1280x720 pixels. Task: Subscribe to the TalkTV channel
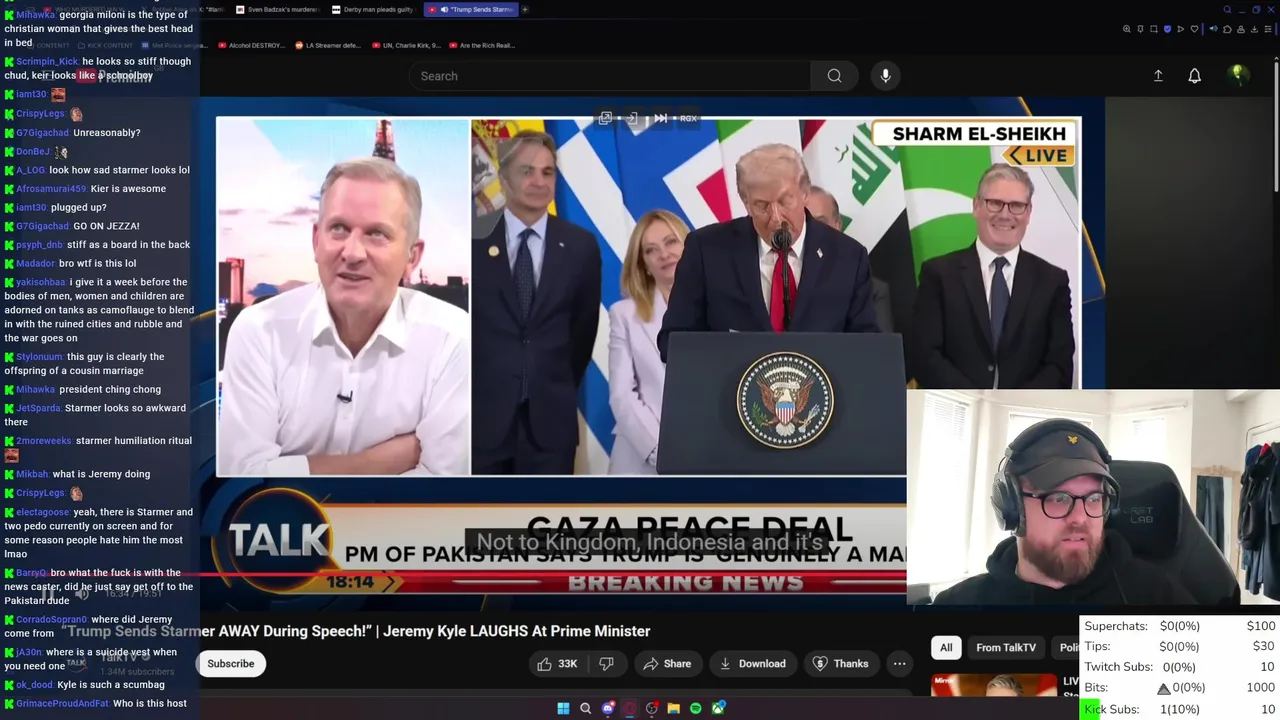[x=231, y=664]
